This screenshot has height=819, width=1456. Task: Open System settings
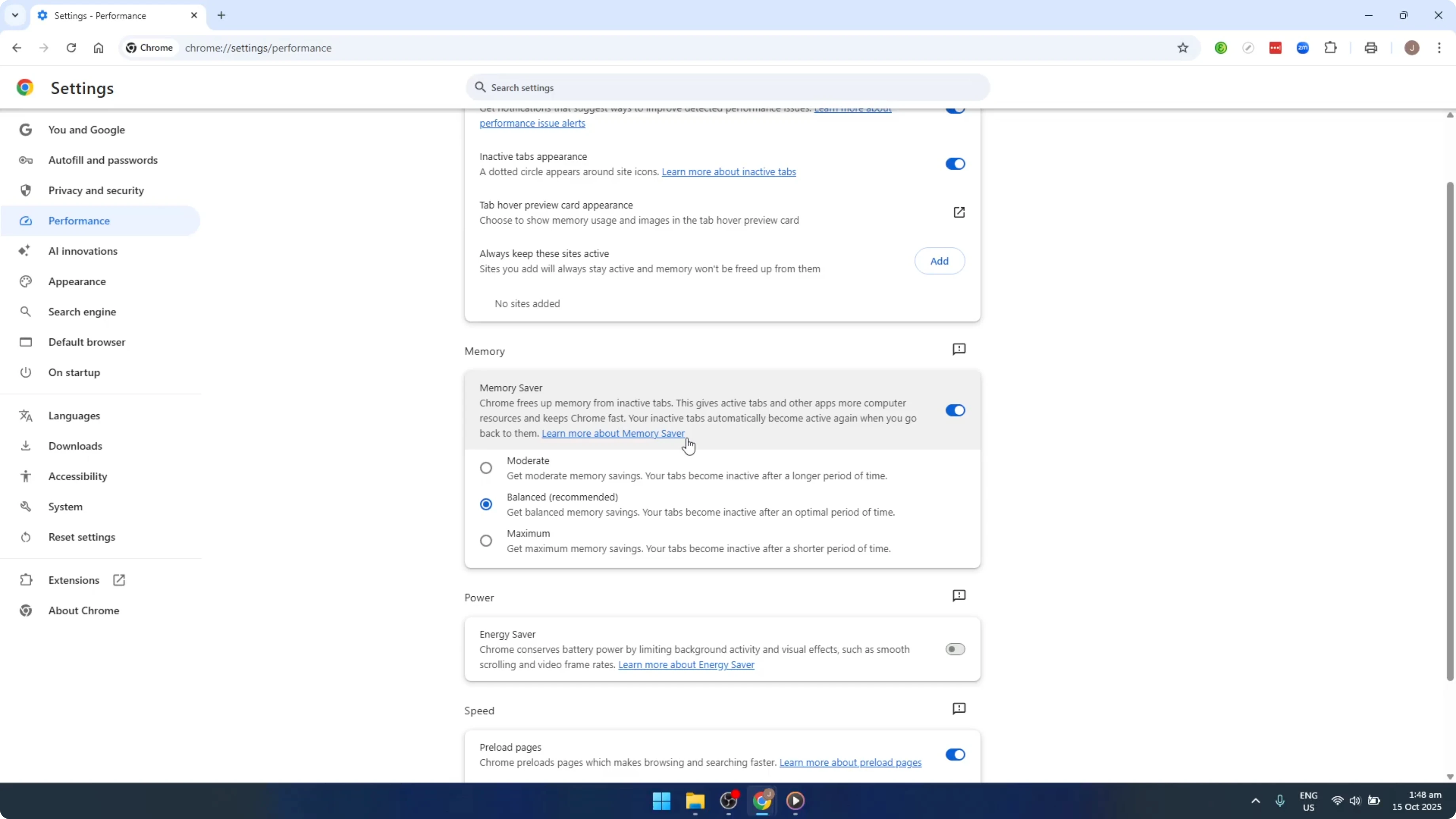[x=100, y=507]
